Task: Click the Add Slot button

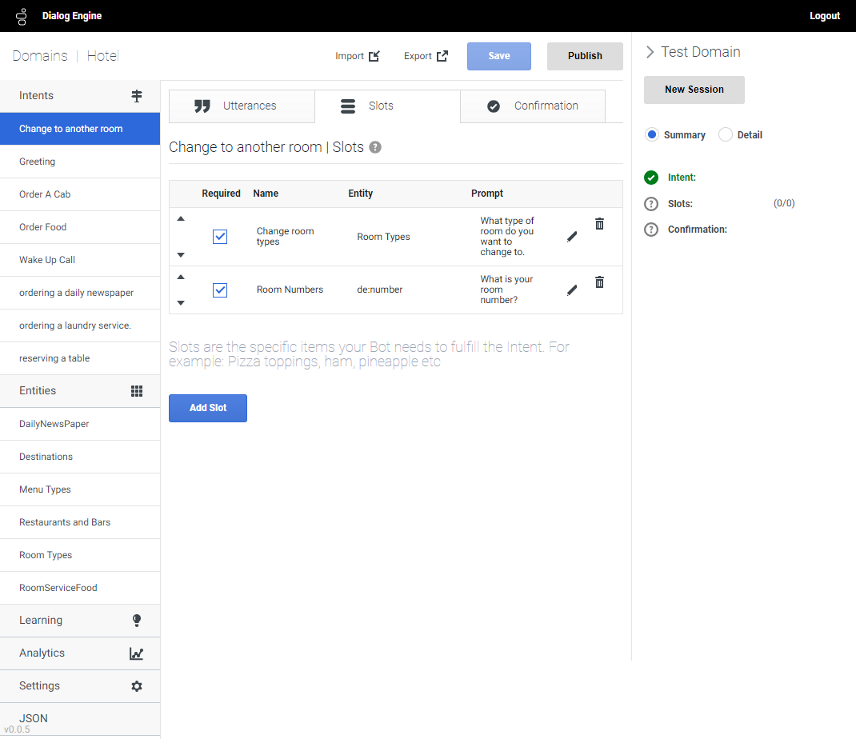Action: [x=207, y=408]
